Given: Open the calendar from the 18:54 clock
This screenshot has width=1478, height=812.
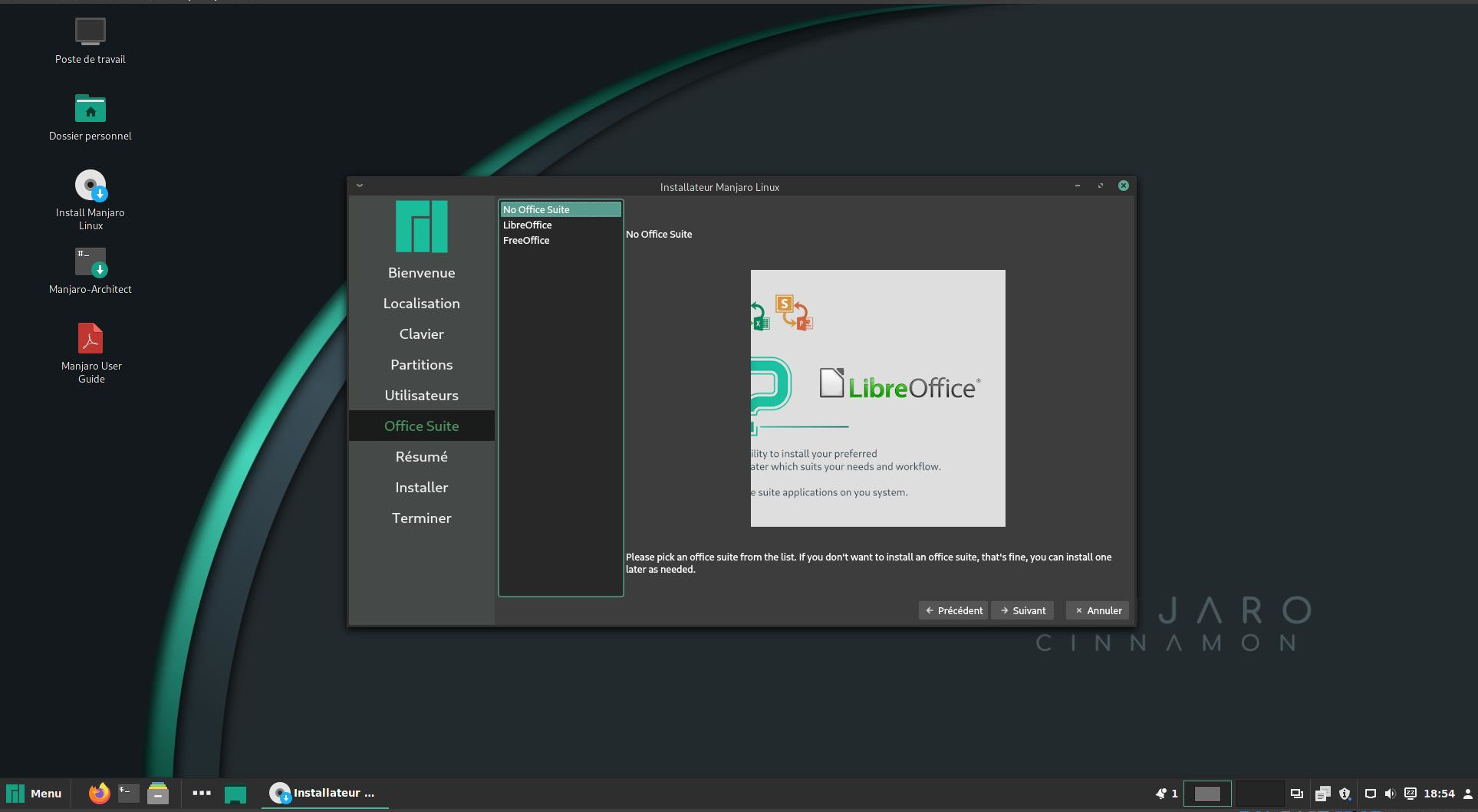Looking at the screenshot, I should (x=1439, y=794).
